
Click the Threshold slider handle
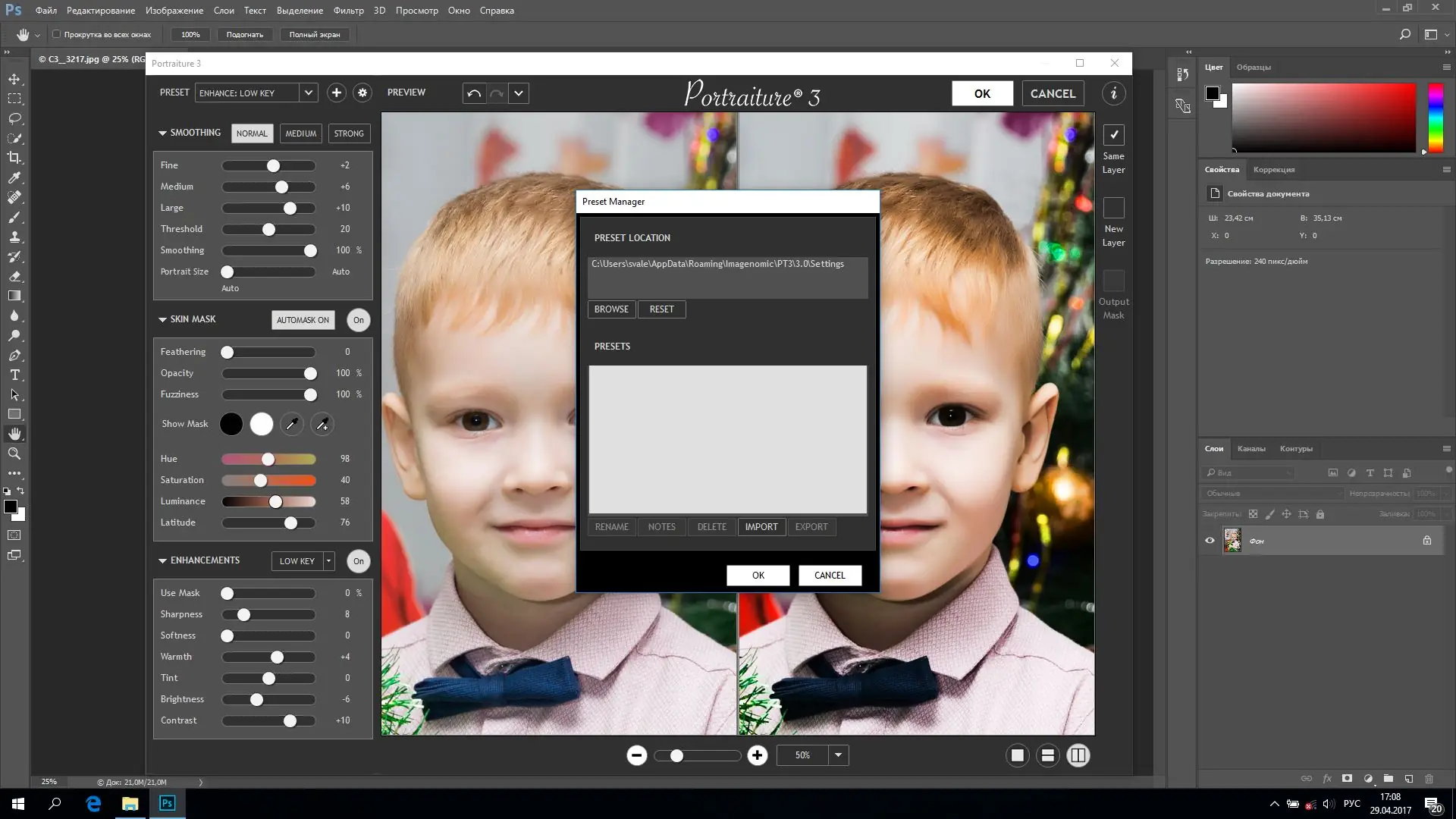click(268, 229)
